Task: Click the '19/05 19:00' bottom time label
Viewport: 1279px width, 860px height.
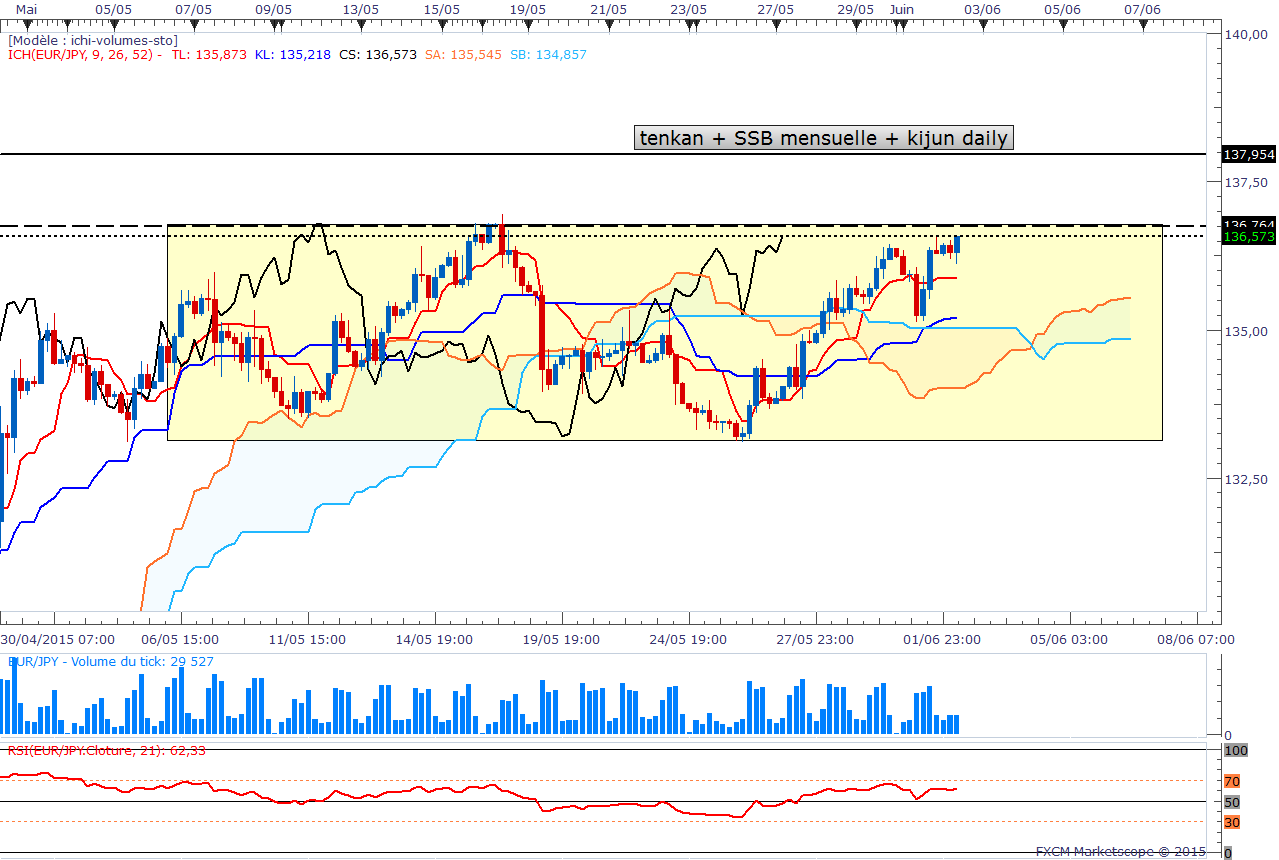Action: (560, 639)
